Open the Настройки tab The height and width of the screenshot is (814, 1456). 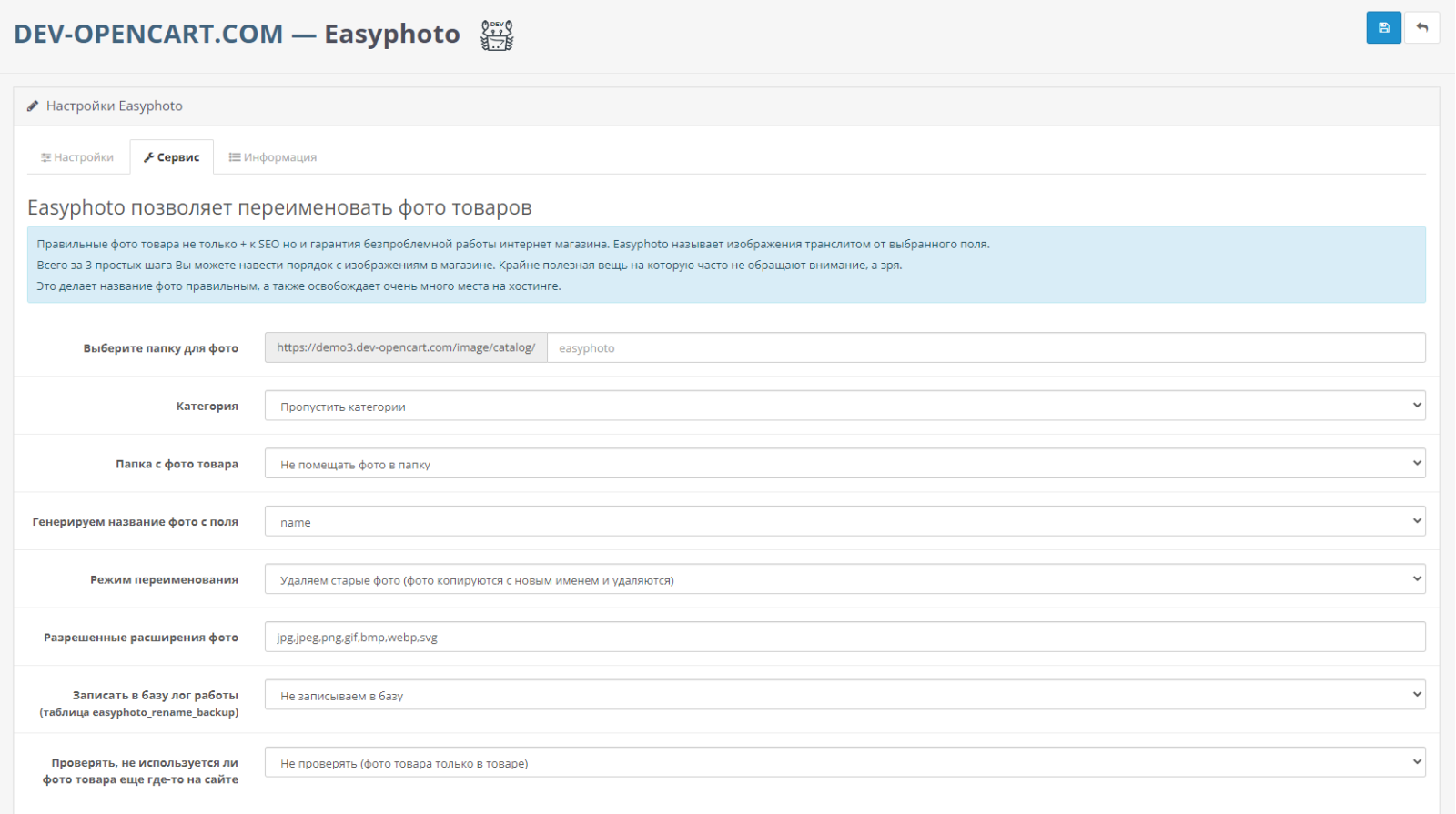click(77, 157)
